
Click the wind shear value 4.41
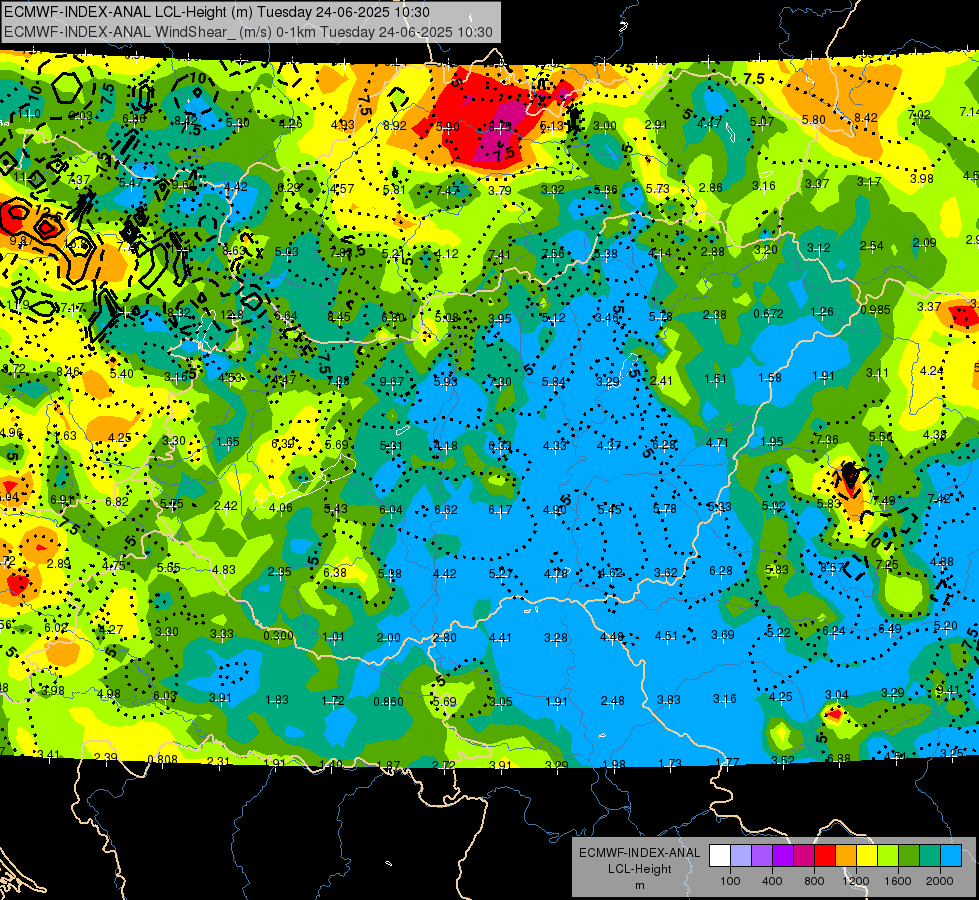tap(500, 638)
